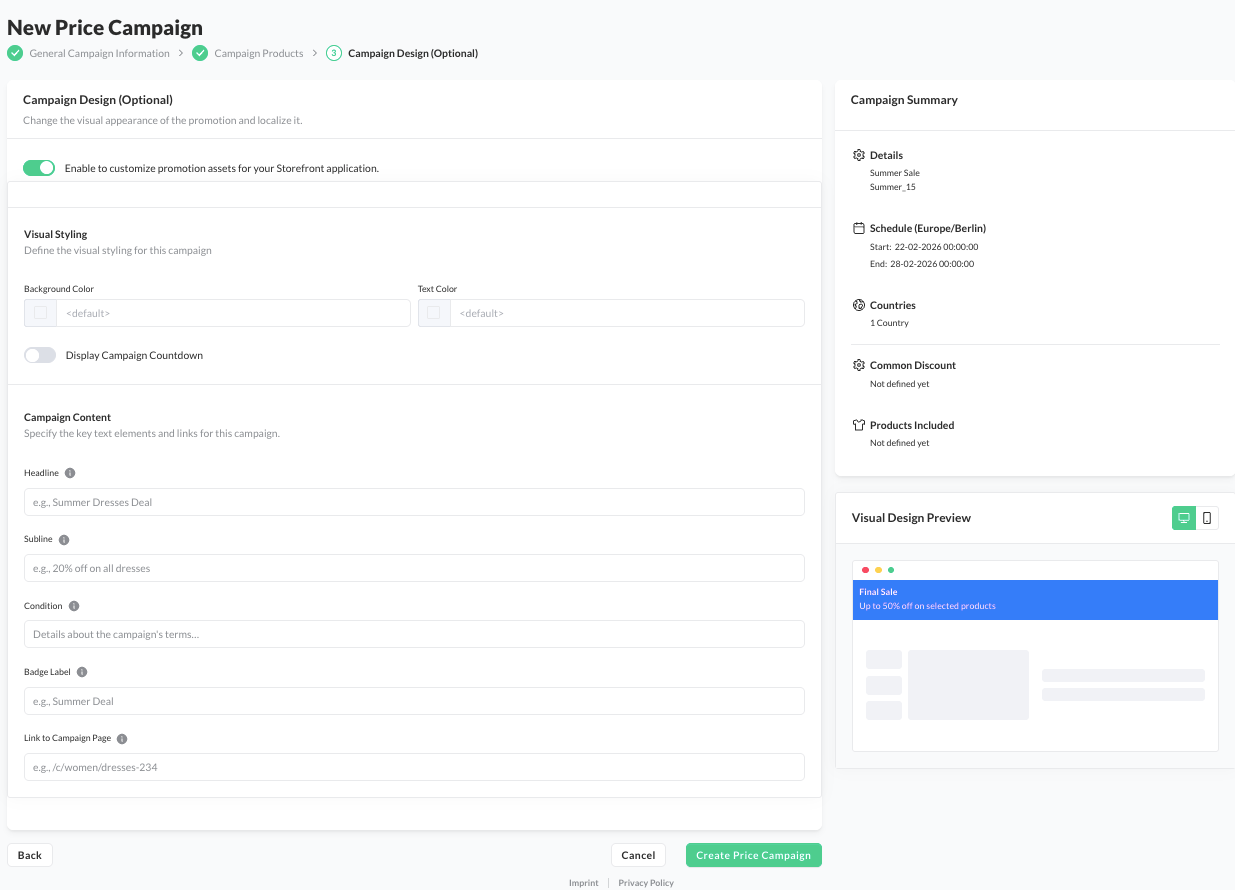Go to General Campaign Information step
The image size is (1235, 890).
click(99, 53)
